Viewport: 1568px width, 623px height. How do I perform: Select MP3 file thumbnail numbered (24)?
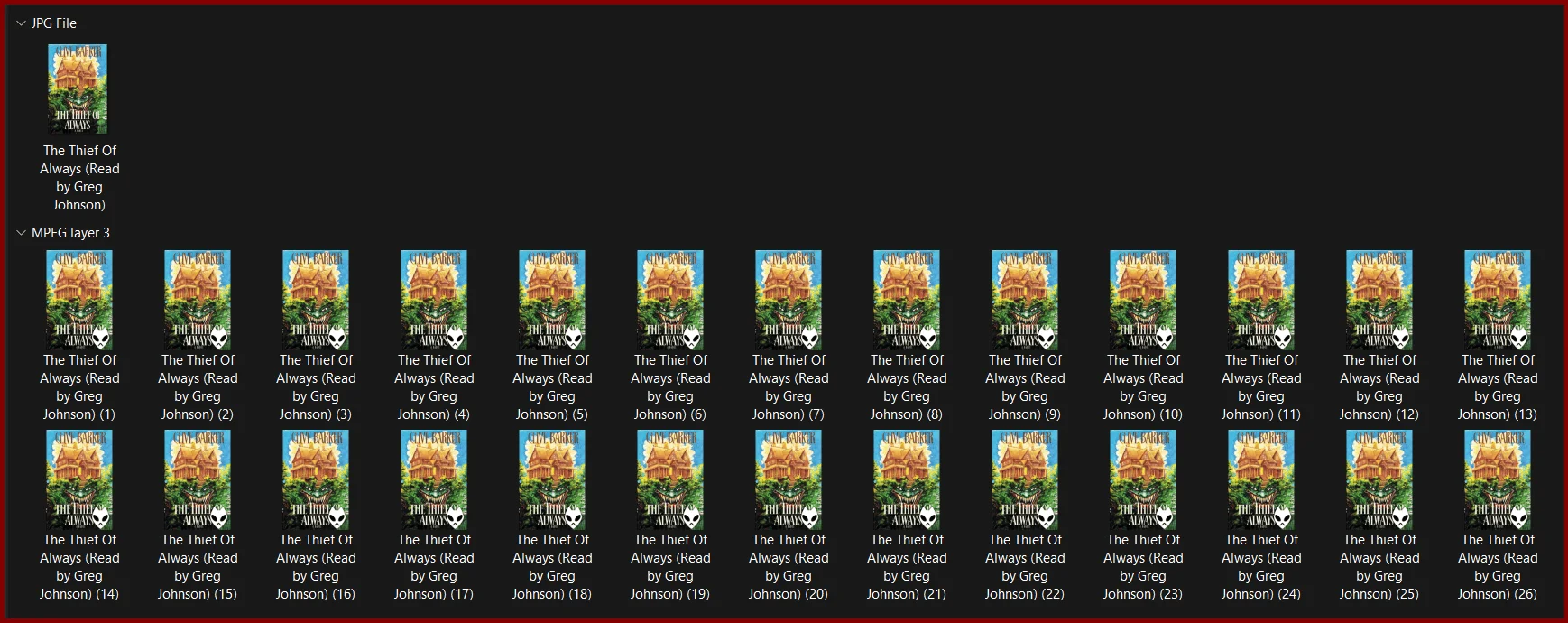pos(1261,480)
